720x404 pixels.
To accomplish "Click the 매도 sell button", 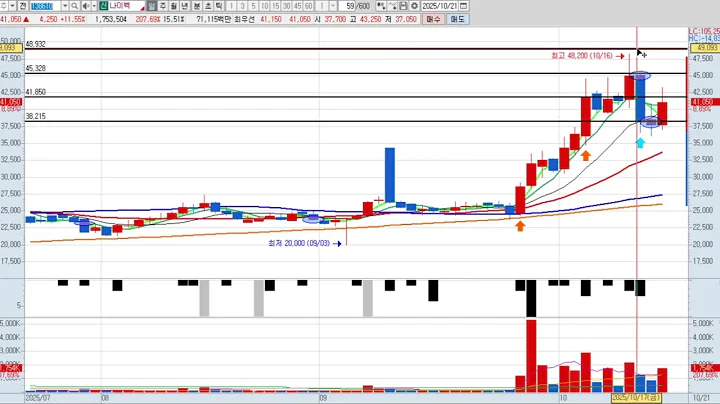I will tap(457, 19).
